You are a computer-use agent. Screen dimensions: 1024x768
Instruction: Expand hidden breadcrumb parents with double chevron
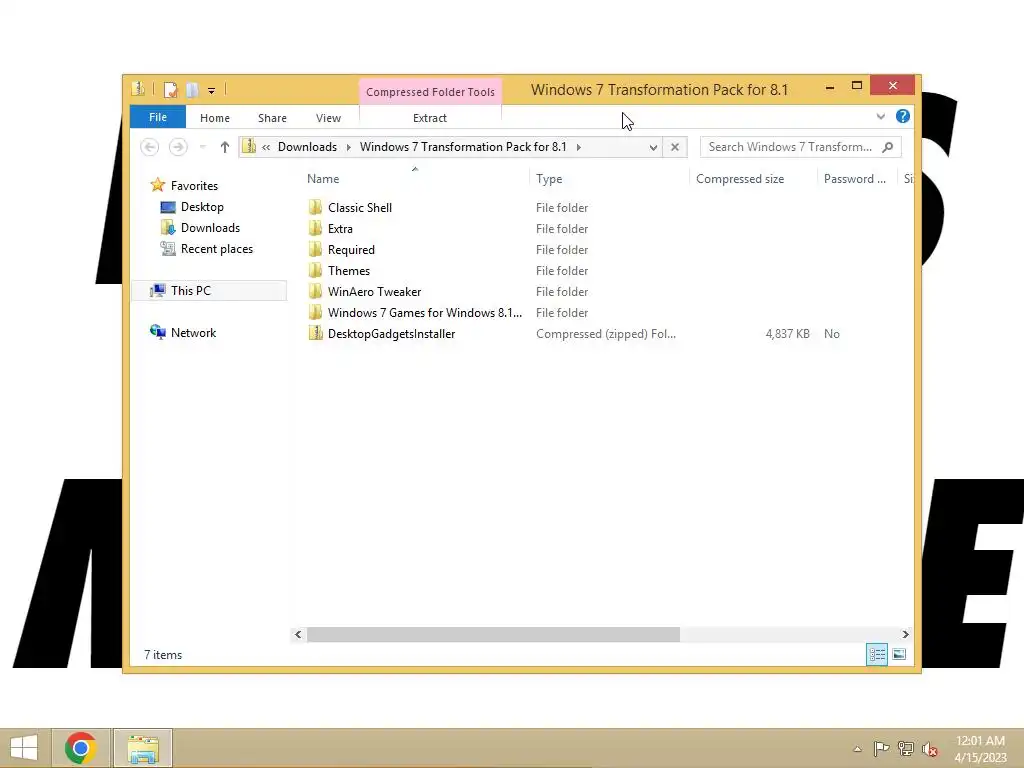tap(266, 147)
